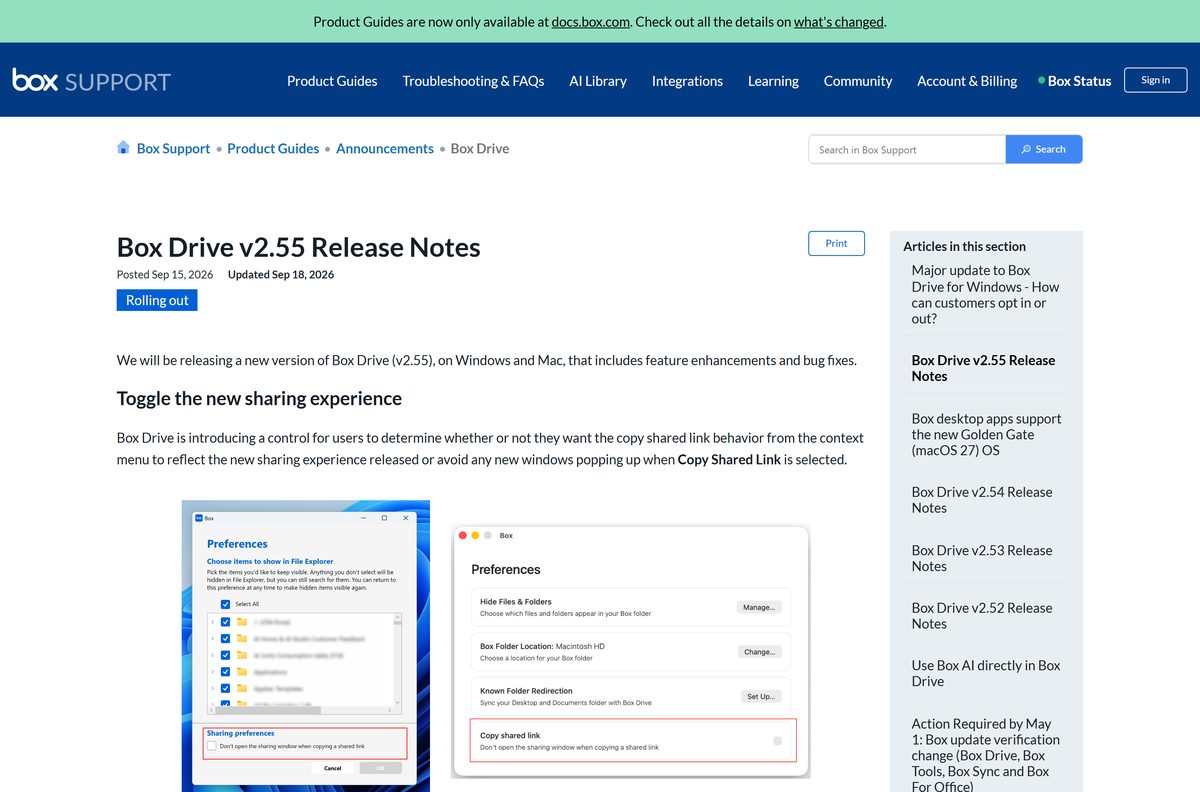Open "Major update to Box Drive for Windows" article
This screenshot has width=1200, height=792.
985,294
